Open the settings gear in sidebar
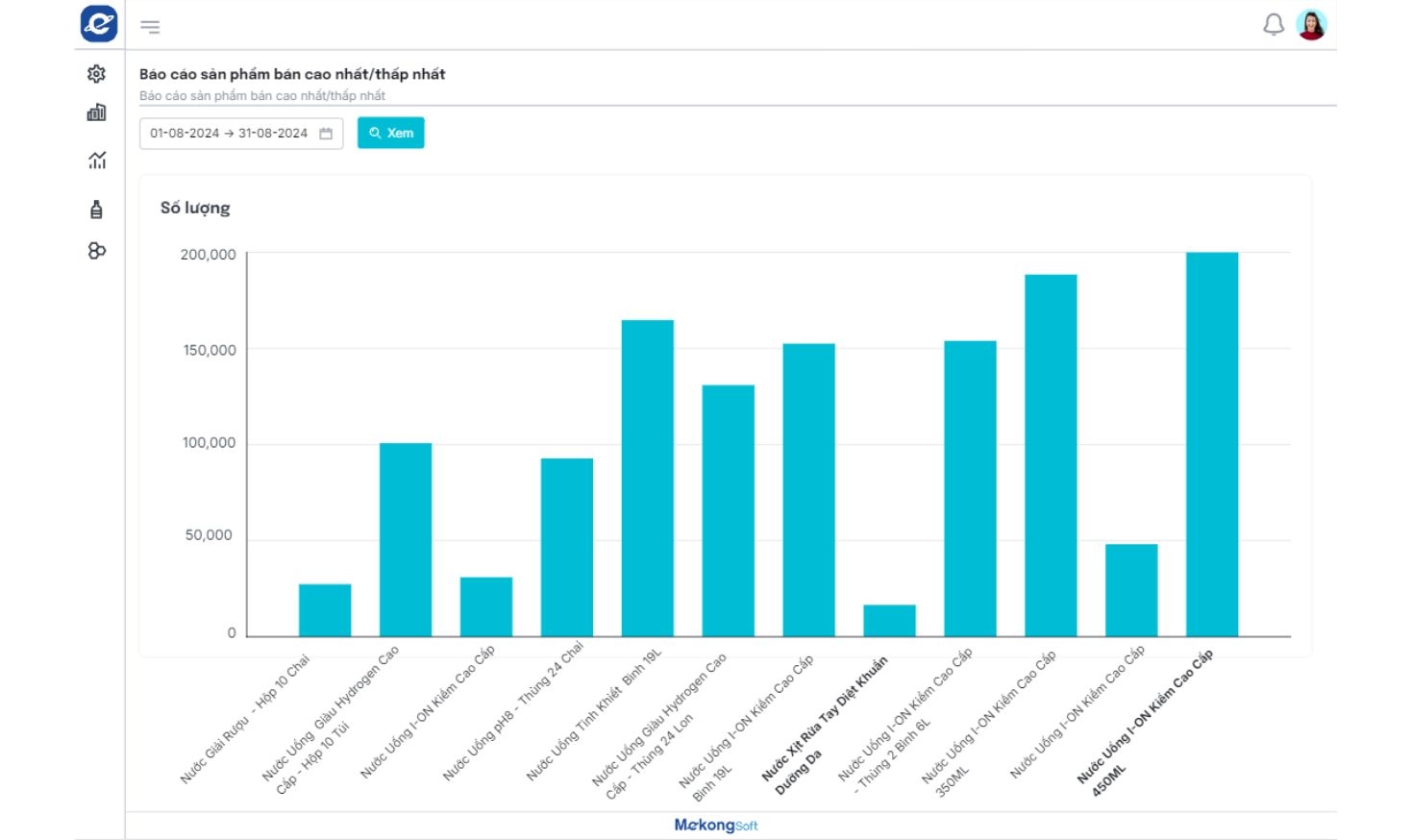Image resolution: width=1412 pixels, height=840 pixels. click(x=96, y=74)
